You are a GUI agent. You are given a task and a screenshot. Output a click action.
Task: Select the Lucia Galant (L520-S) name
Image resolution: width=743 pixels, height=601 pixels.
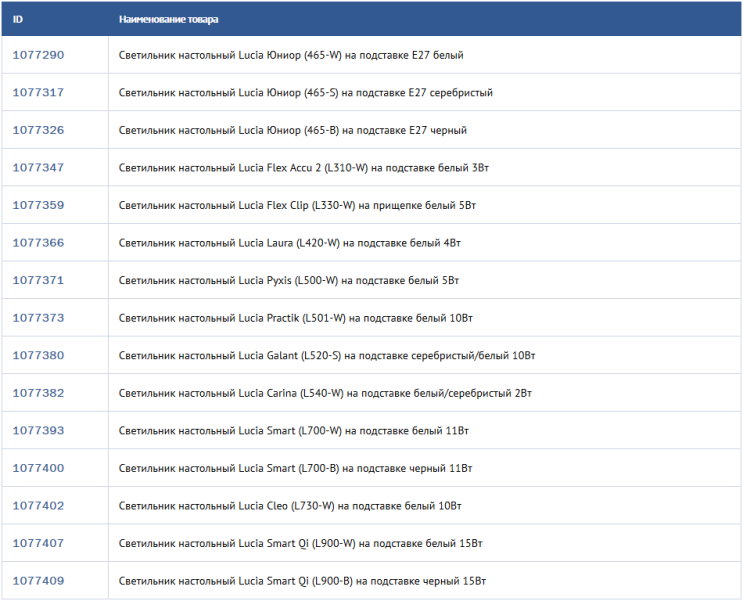click(x=327, y=356)
